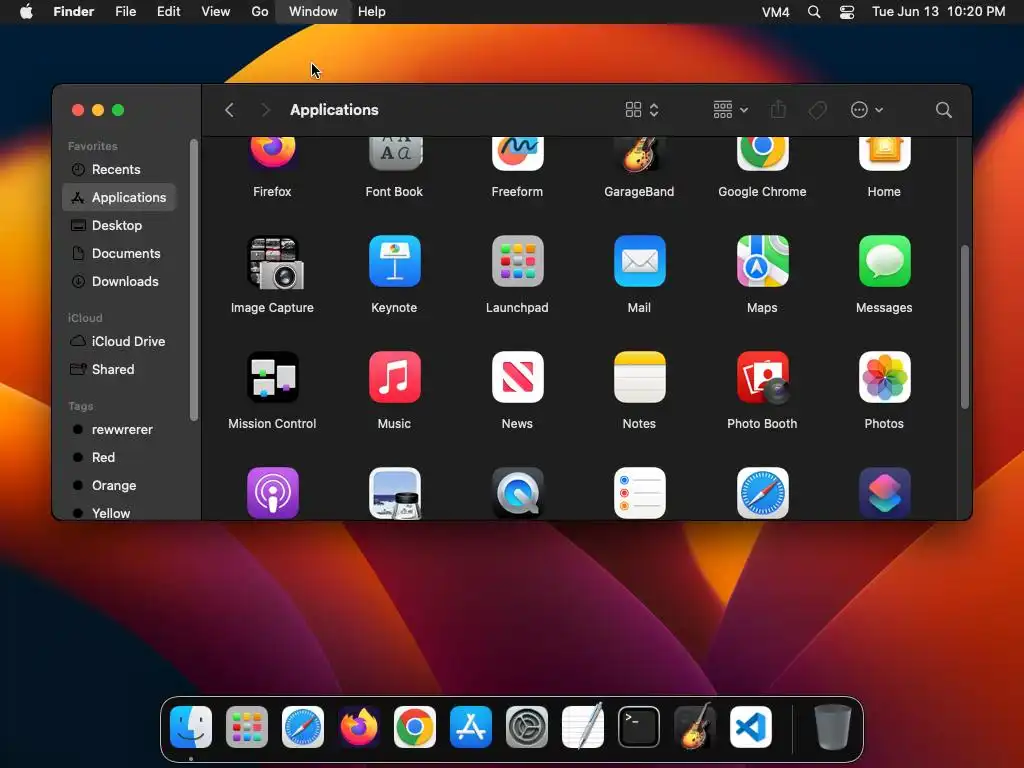Open the Trash in the Dock

click(x=833, y=727)
